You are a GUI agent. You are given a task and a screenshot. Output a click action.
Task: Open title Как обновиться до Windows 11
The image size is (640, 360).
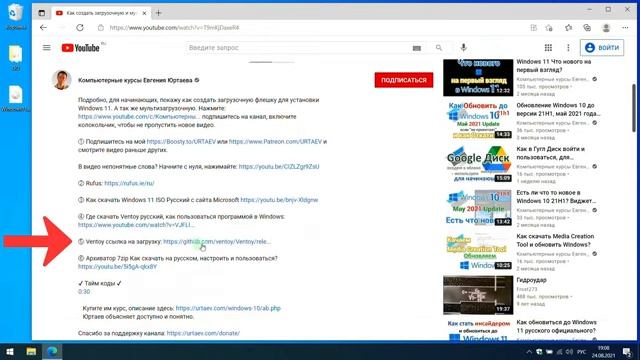pos(556,327)
